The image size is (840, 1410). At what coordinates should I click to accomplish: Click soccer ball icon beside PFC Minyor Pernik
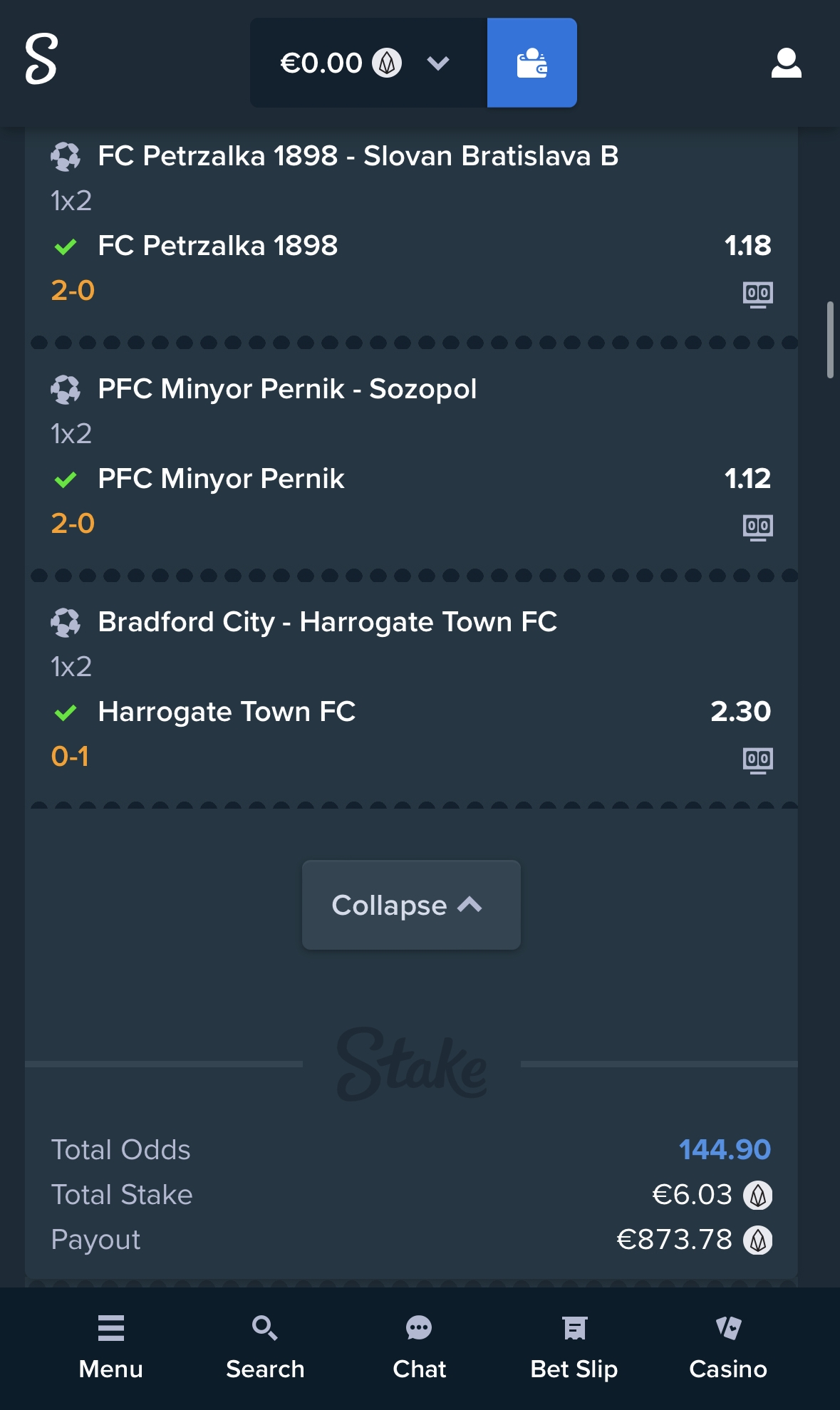point(66,389)
